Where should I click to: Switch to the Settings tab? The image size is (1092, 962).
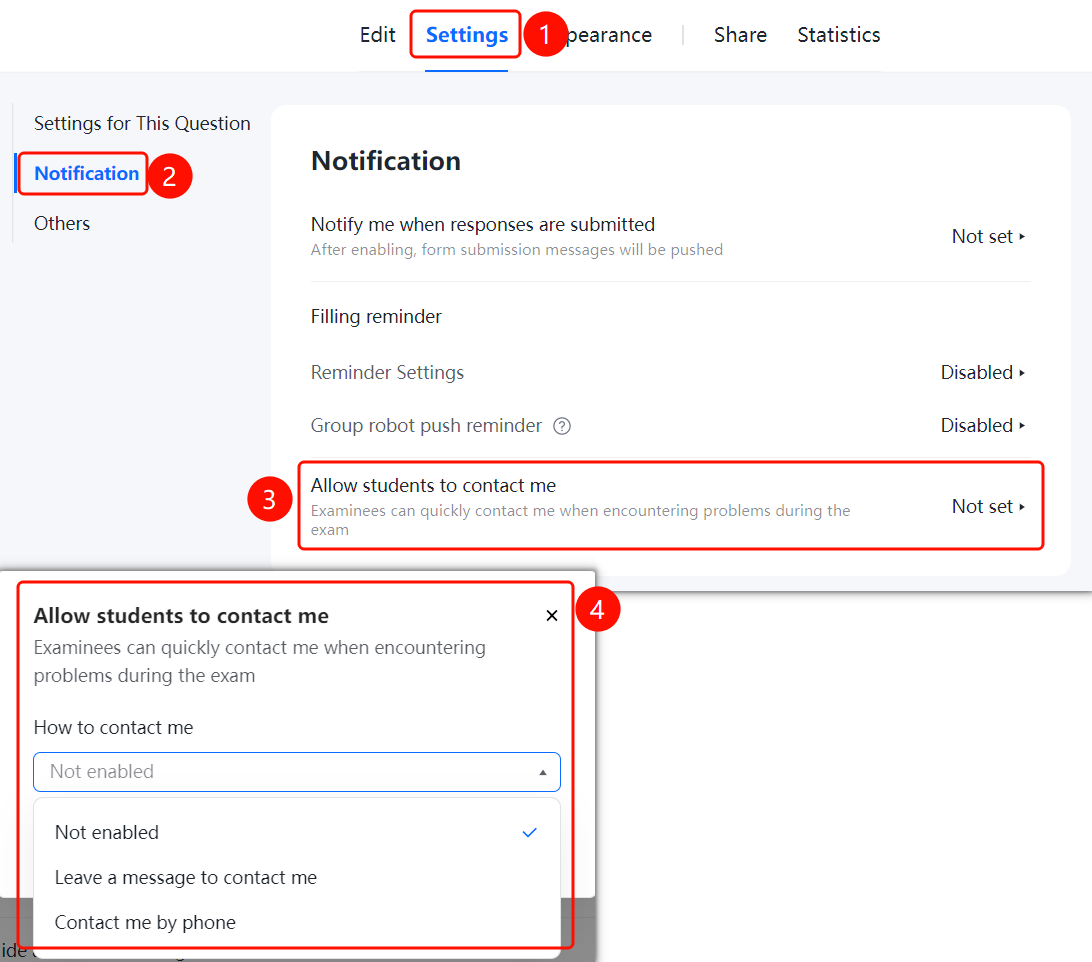point(467,35)
